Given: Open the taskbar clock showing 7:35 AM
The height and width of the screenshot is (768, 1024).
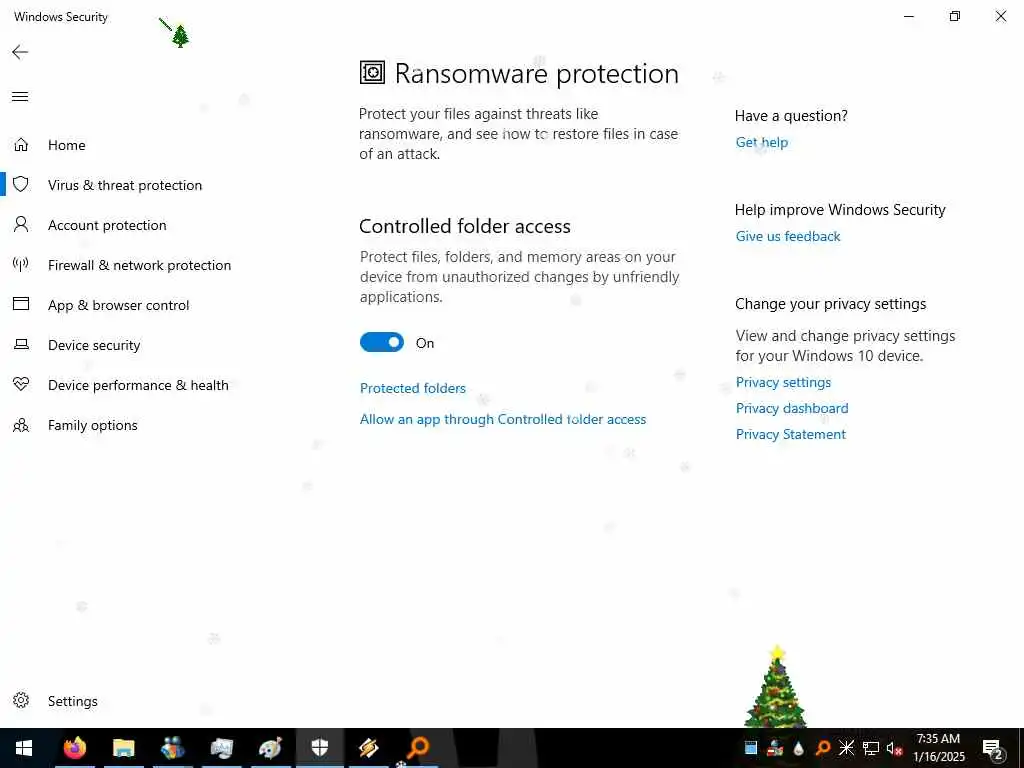Looking at the screenshot, I should pyautogui.click(x=938, y=748).
